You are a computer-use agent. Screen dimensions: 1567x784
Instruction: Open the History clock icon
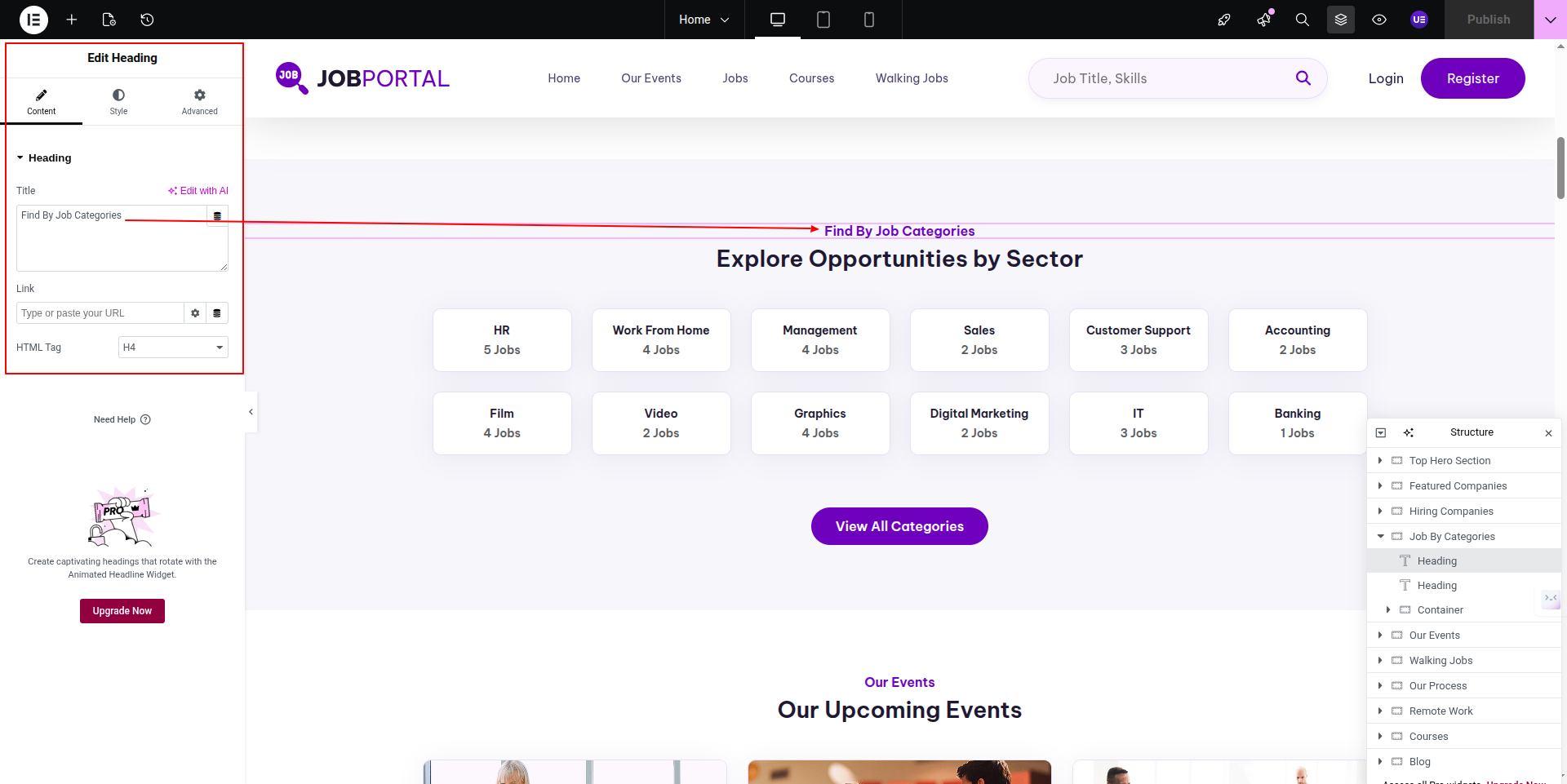pos(147,20)
